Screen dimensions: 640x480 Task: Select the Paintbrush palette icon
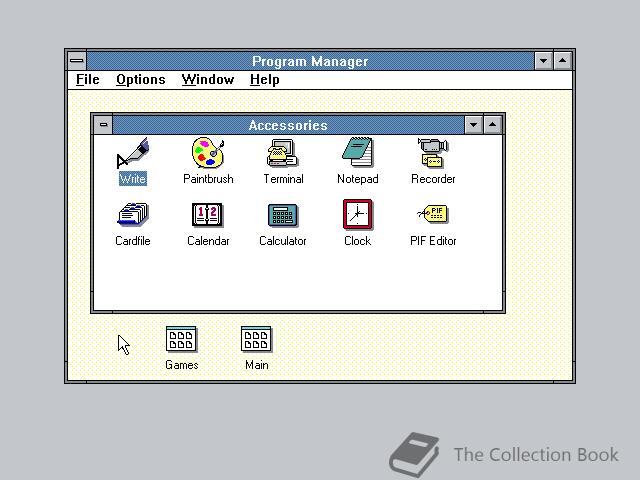pos(208,153)
